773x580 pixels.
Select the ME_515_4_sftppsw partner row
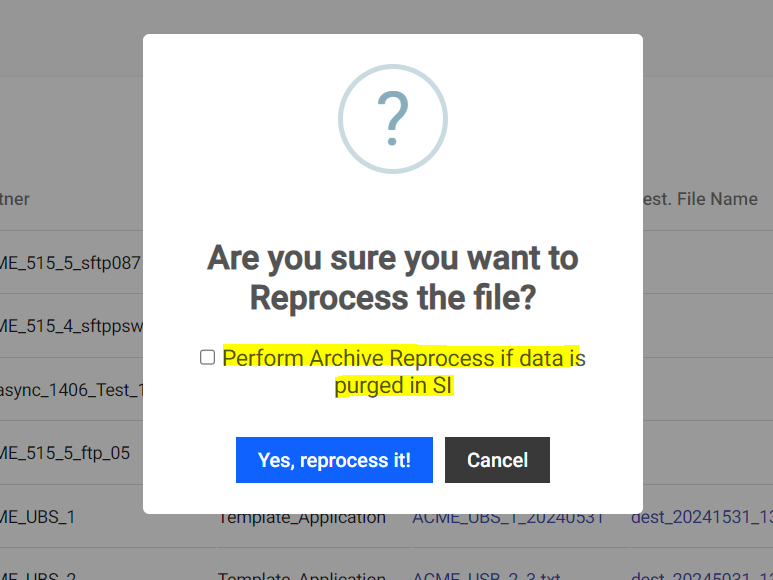click(x=71, y=326)
